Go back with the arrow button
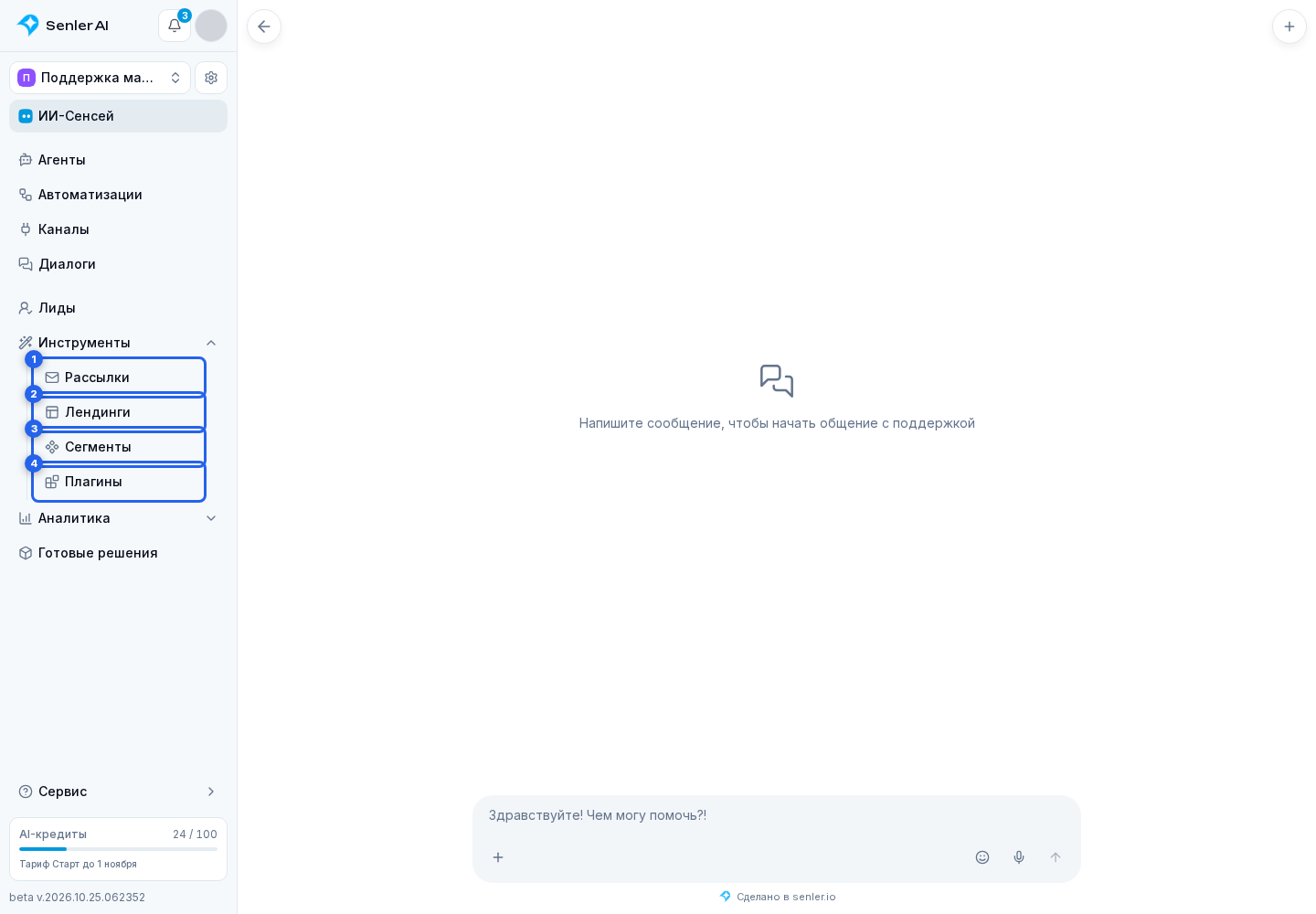This screenshot has width=1316, height=914. (x=264, y=27)
